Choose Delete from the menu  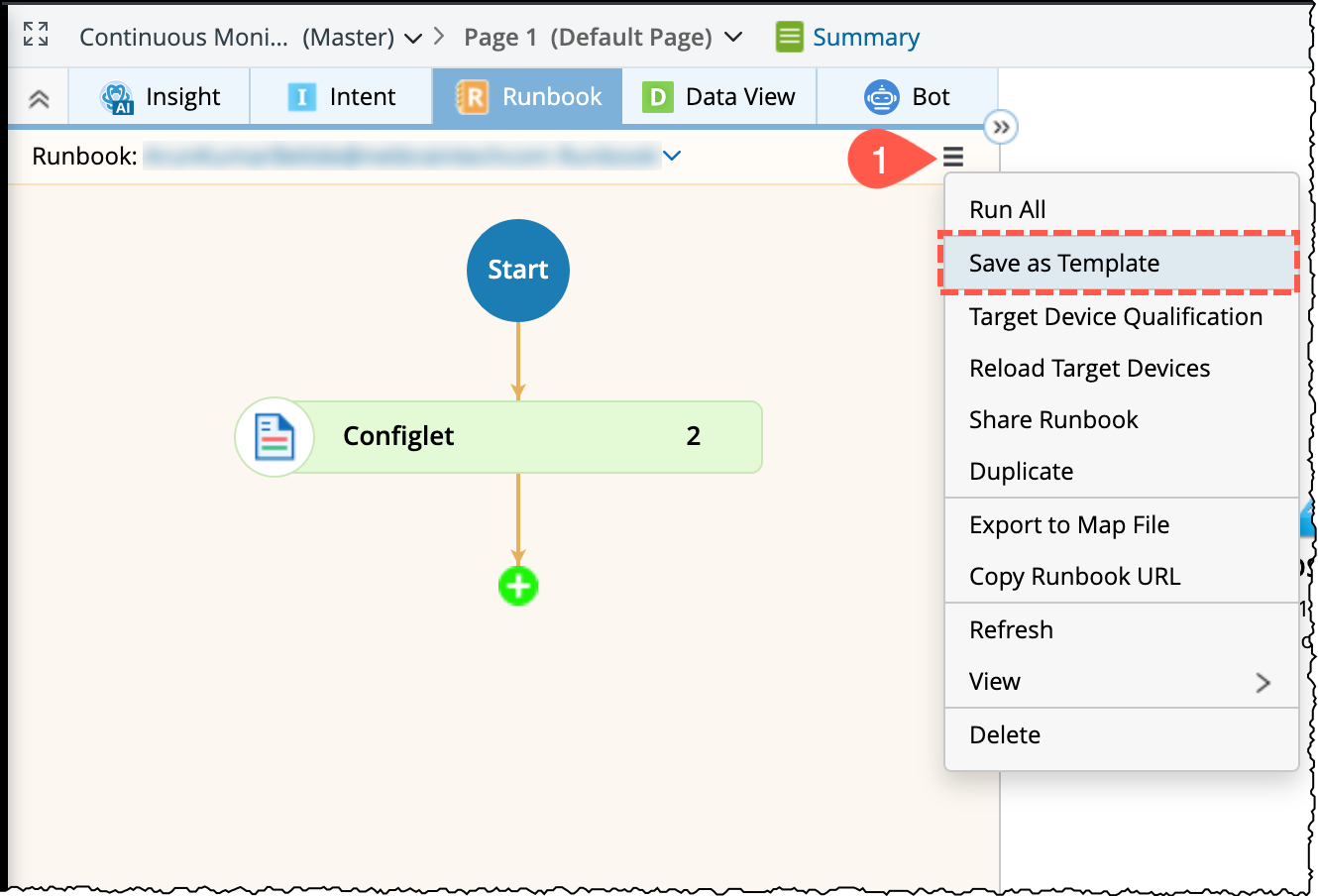click(1122, 735)
